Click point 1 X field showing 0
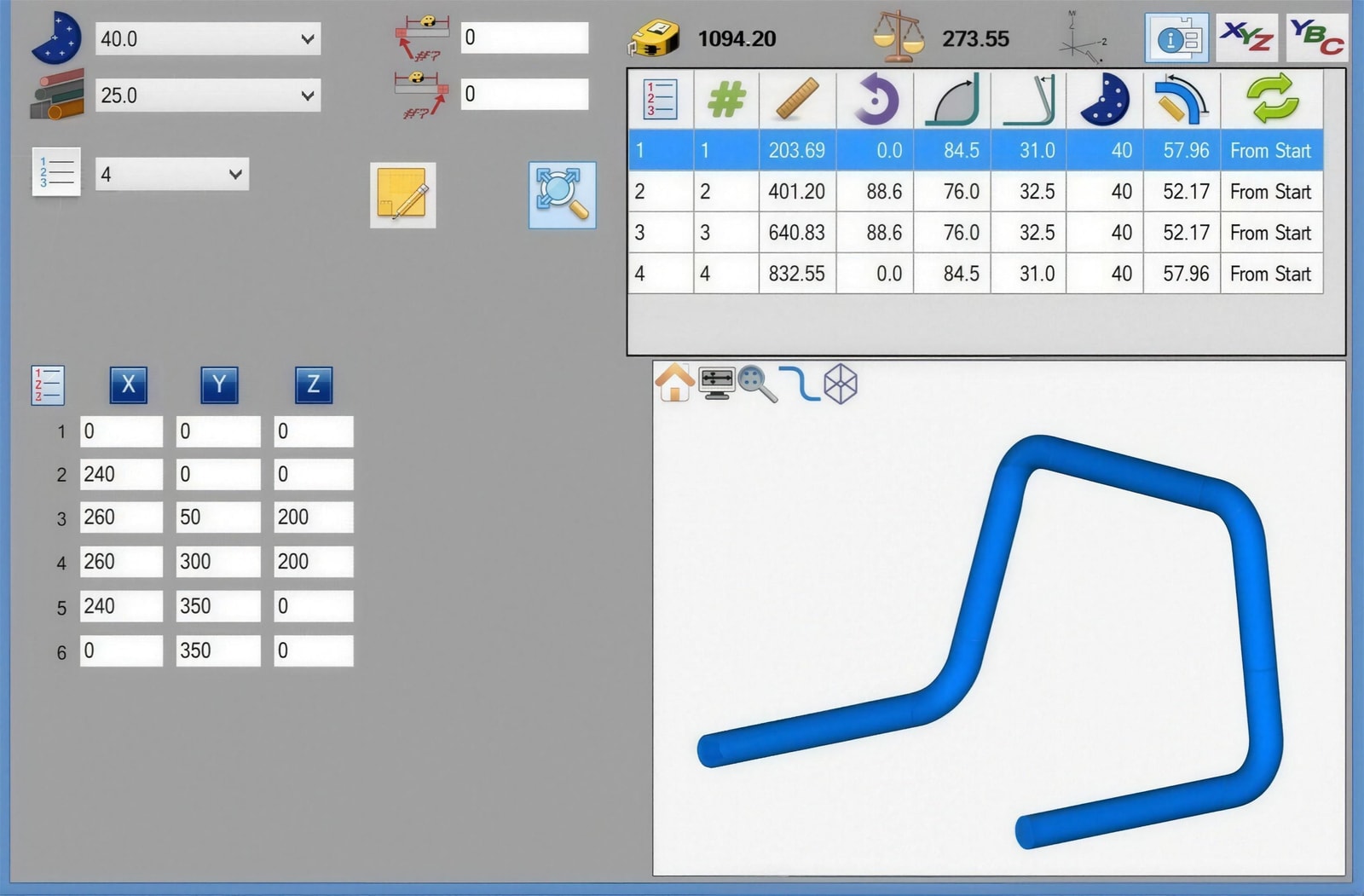The width and height of the screenshot is (1364, 896). point(121,432)
